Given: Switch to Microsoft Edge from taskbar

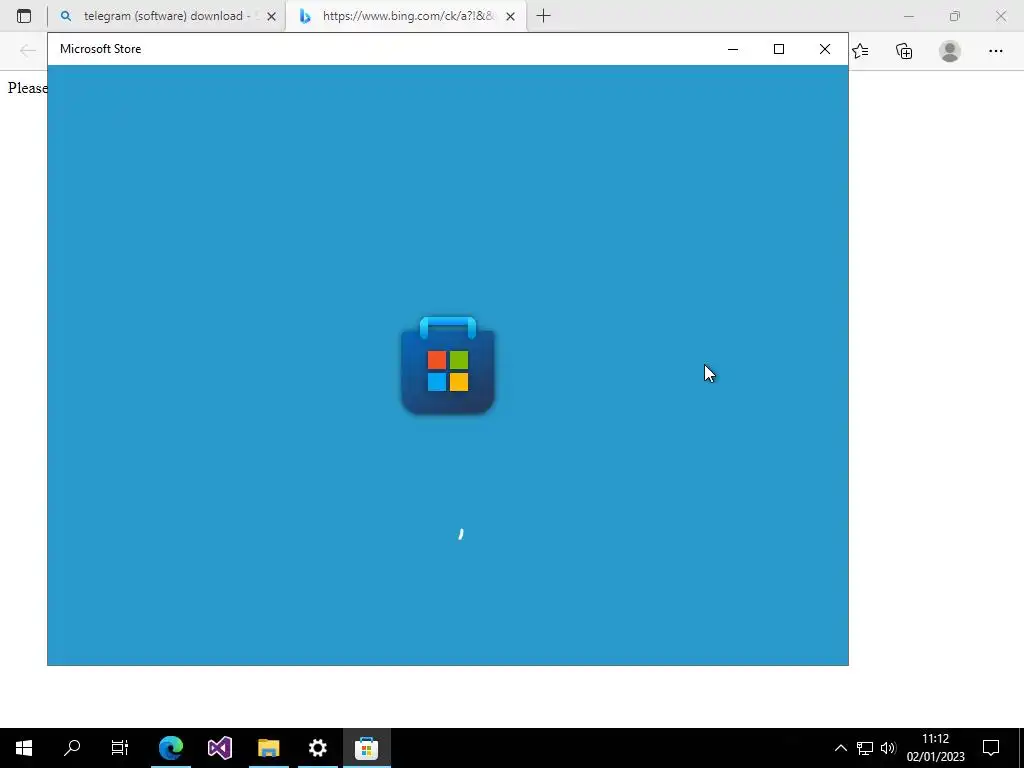Looking at the screenshot, I should (171, 748).
